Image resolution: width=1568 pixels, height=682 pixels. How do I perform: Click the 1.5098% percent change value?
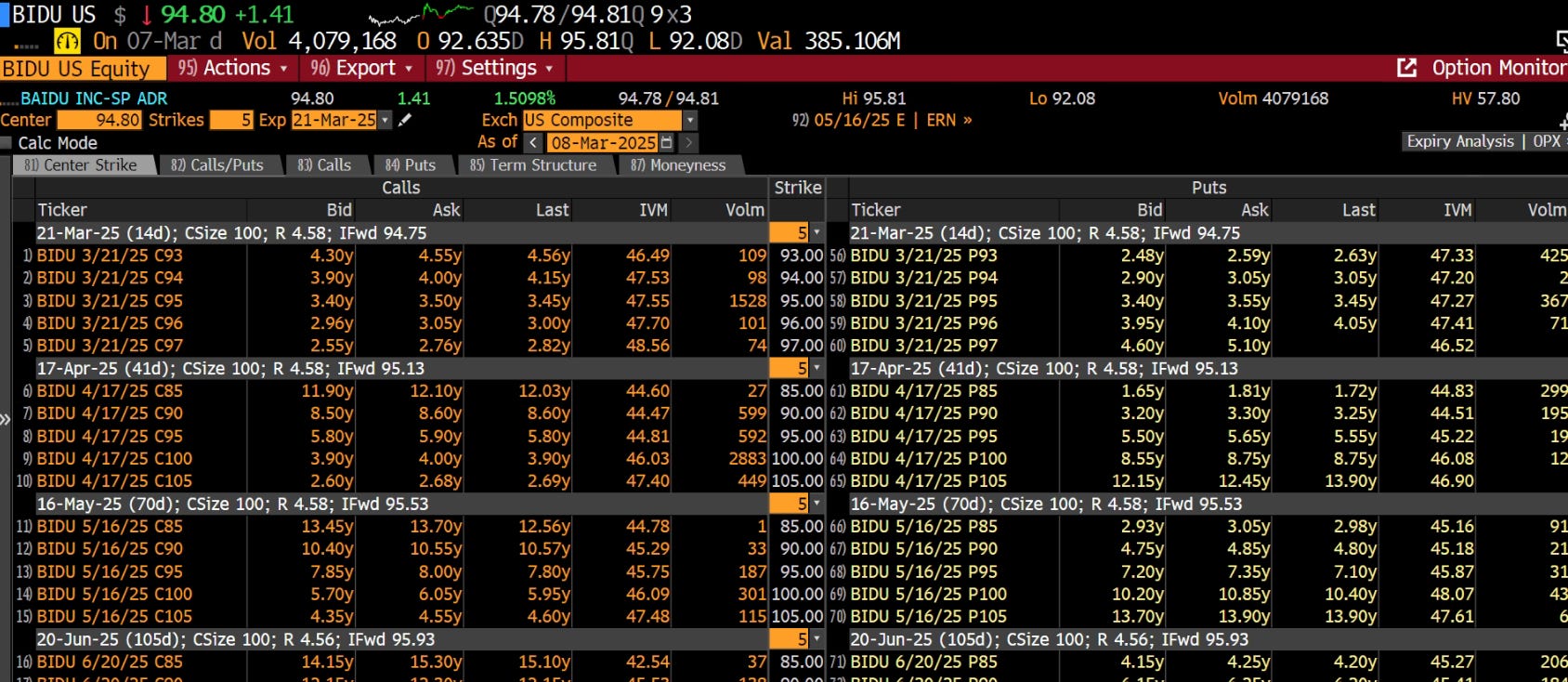point(524,98)
